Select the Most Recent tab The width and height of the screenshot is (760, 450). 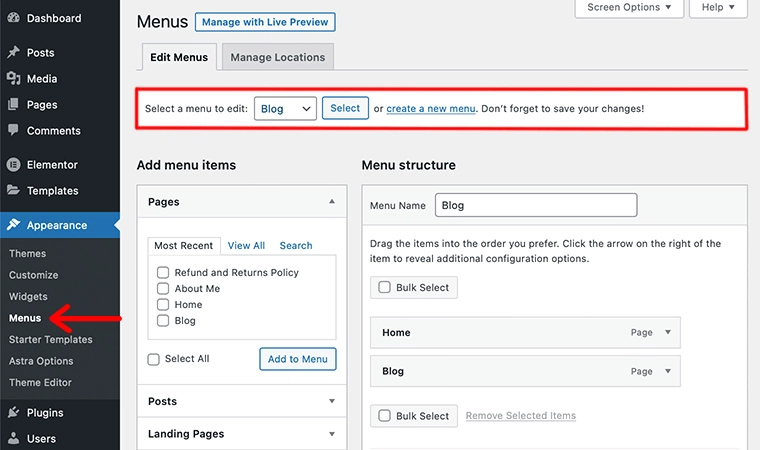184,245
